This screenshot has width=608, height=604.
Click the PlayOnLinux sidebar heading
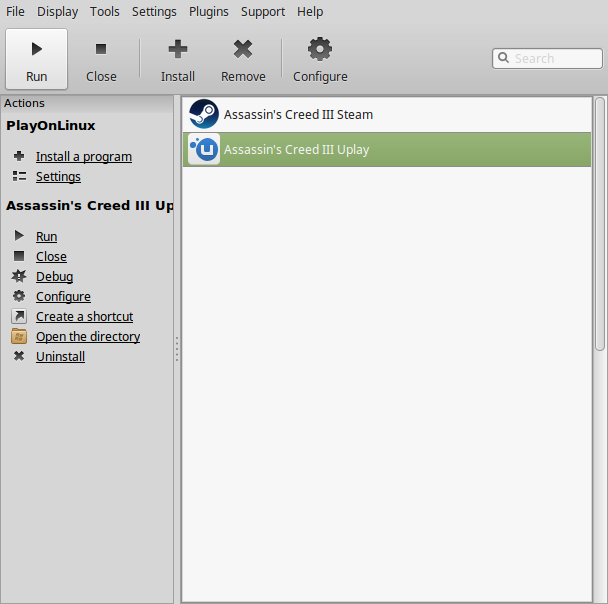[x=51, y=126]
